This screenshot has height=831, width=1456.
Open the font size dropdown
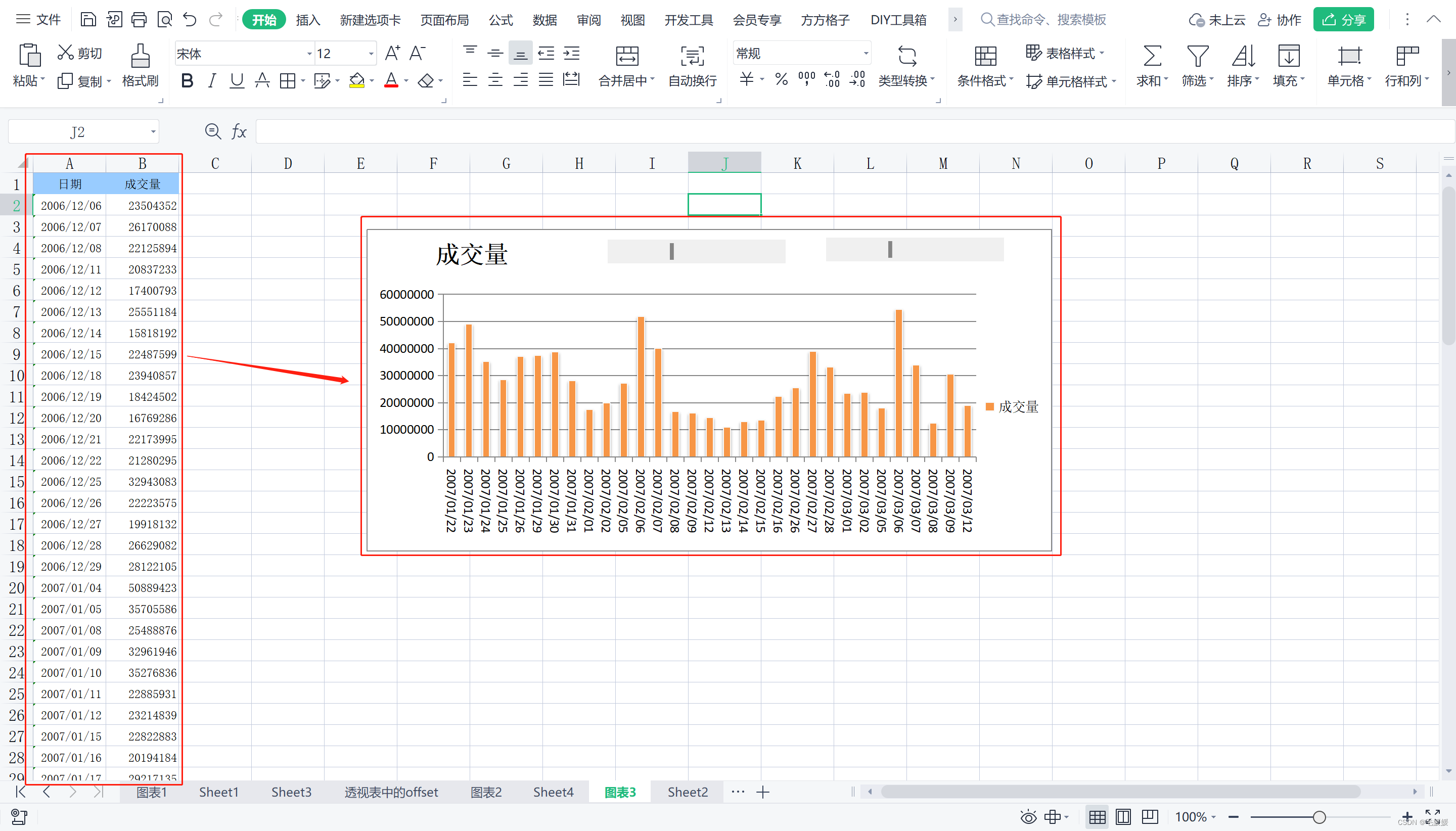pyautogui.click(x=371, y=54)
